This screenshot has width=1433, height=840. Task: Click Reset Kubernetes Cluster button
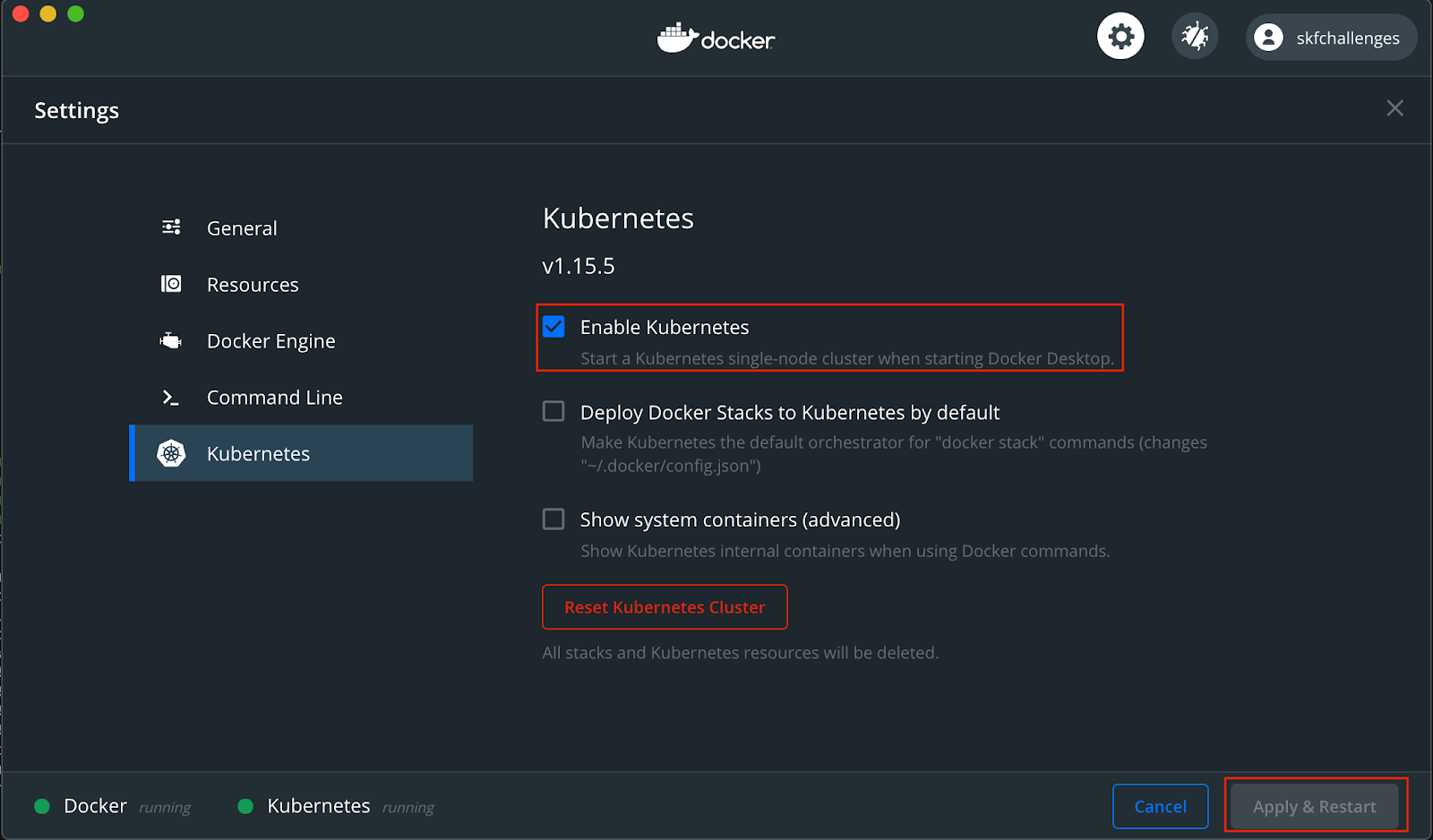click(665, 607)
